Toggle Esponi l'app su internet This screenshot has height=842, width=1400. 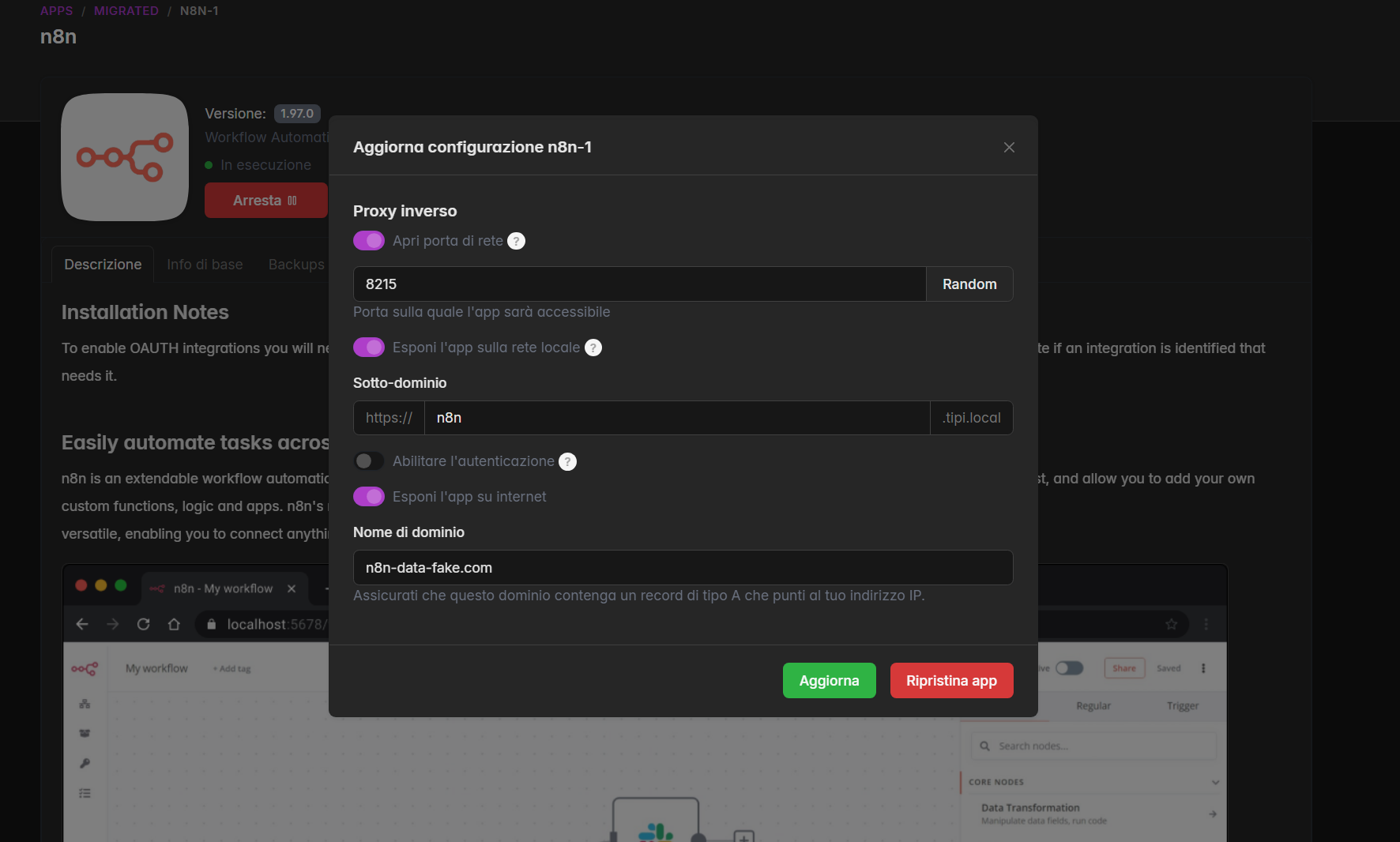pos(369,497)
